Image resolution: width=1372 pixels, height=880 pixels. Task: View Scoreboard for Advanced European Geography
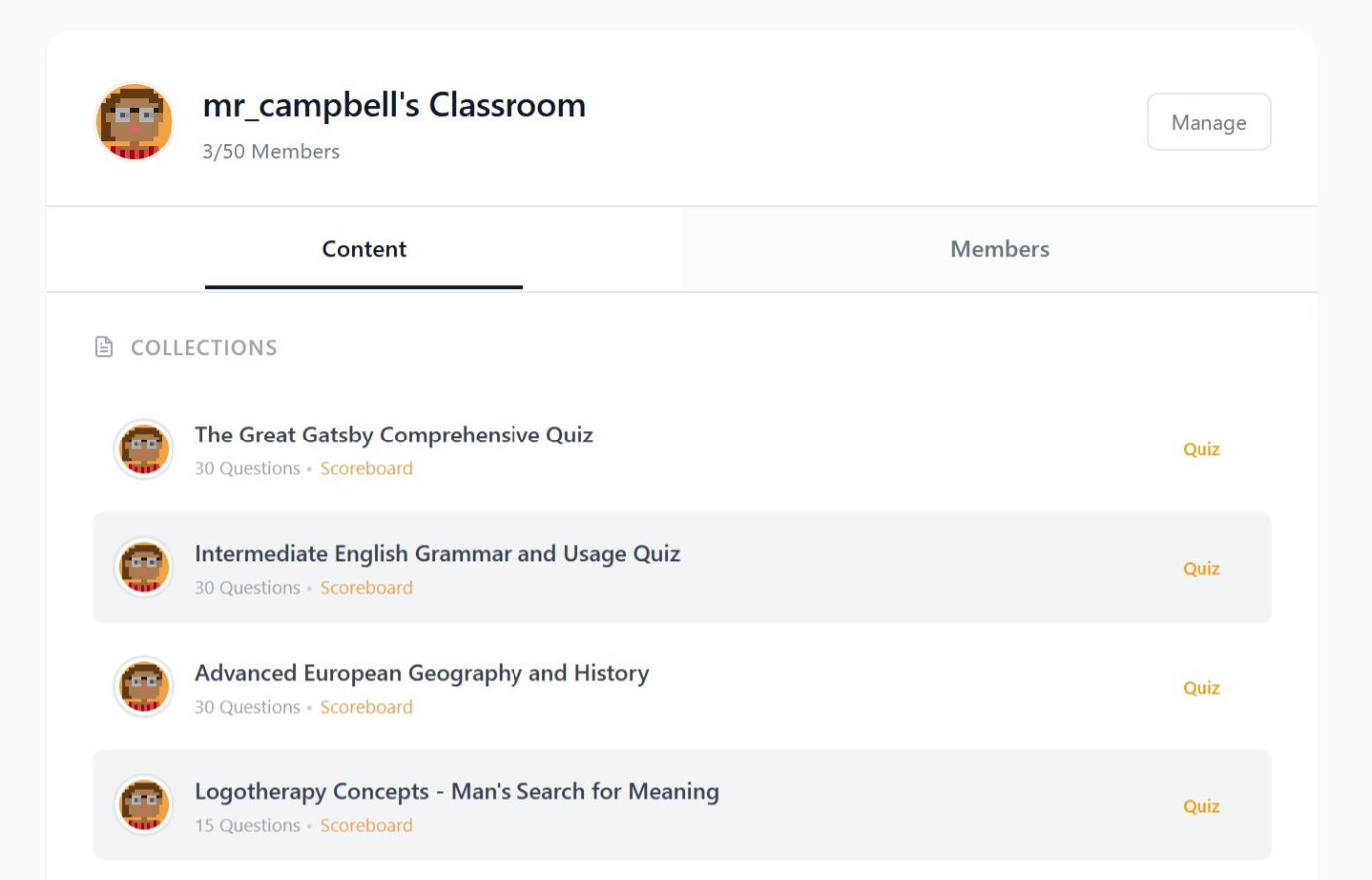tap(366, 707)
